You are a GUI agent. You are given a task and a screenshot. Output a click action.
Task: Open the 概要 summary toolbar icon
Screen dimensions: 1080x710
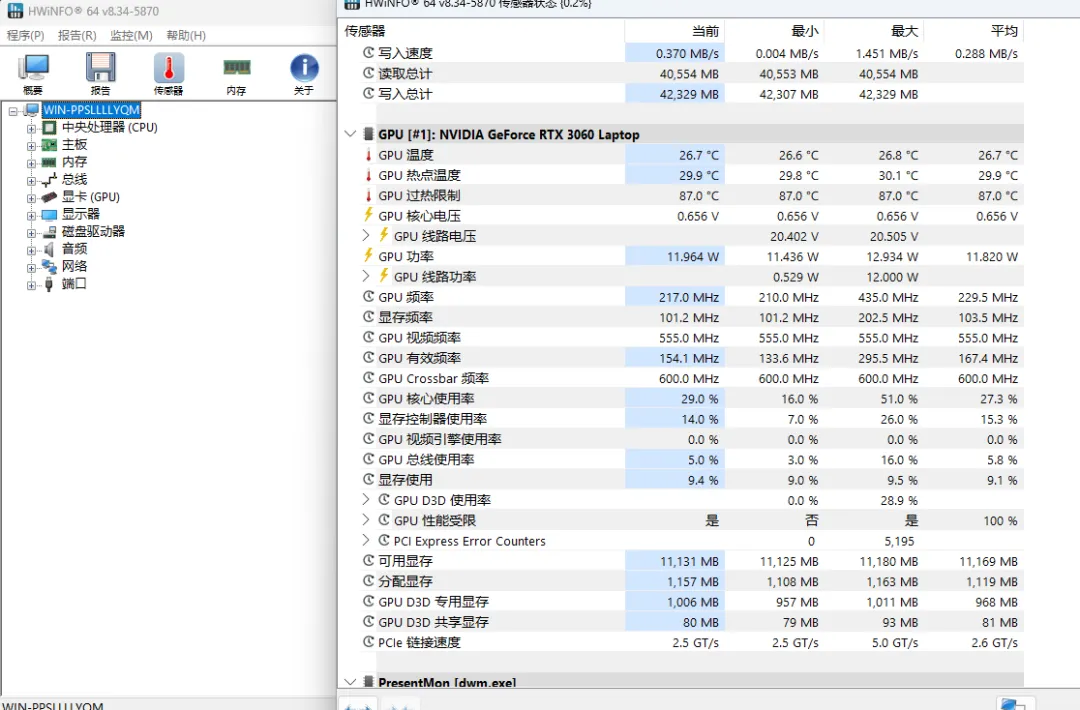[32, 74]
